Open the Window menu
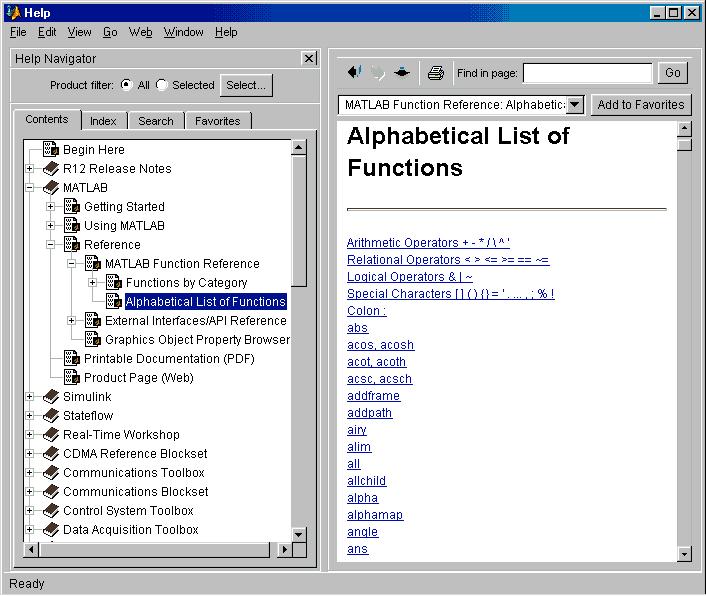The height and width of the screenshot is (596, 706). click(183, 32)
